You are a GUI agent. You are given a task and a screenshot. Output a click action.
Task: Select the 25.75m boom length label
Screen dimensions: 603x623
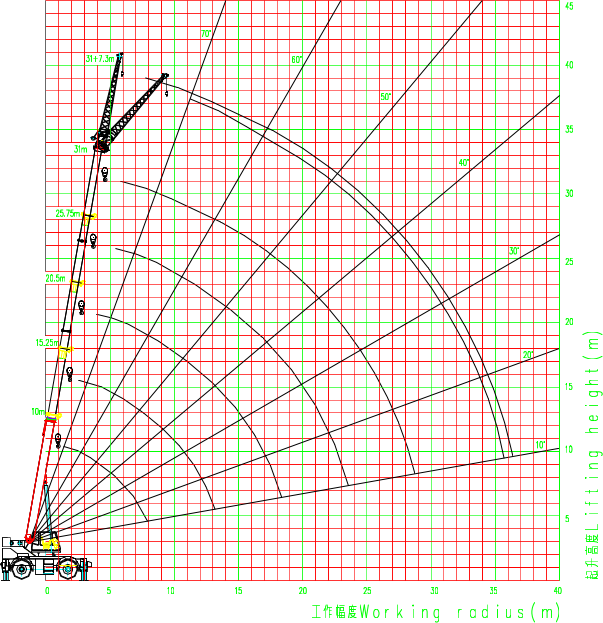[67, 213]
